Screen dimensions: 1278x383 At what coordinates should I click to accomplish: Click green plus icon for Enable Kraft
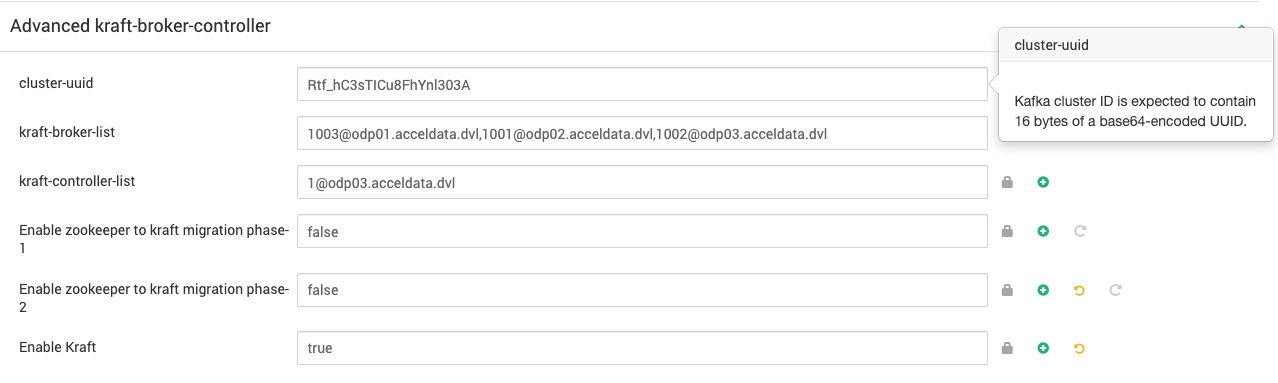coord(1043,348)
